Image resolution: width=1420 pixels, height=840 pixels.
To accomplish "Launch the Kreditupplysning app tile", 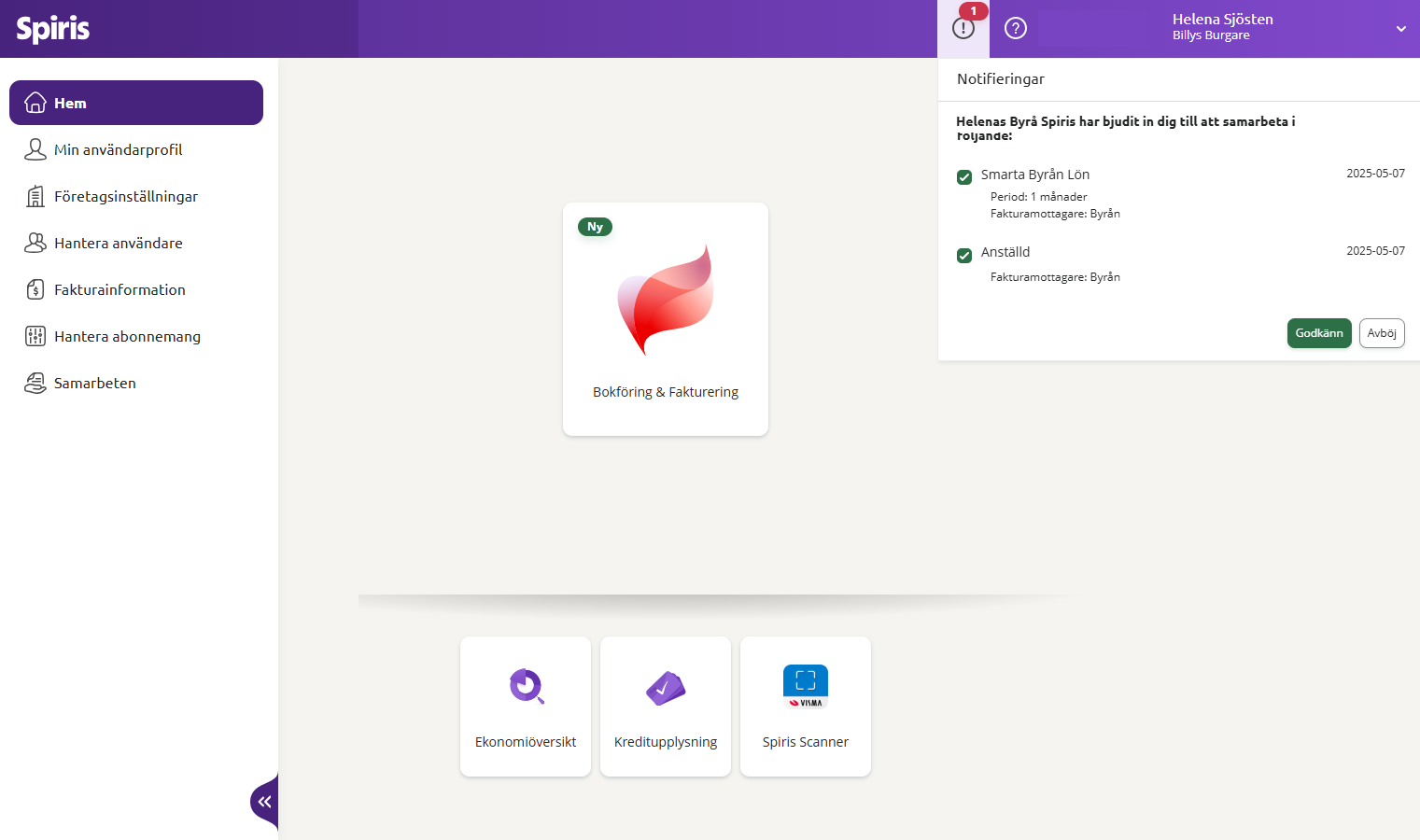I will pyautogui.click(x=666, y=706).
